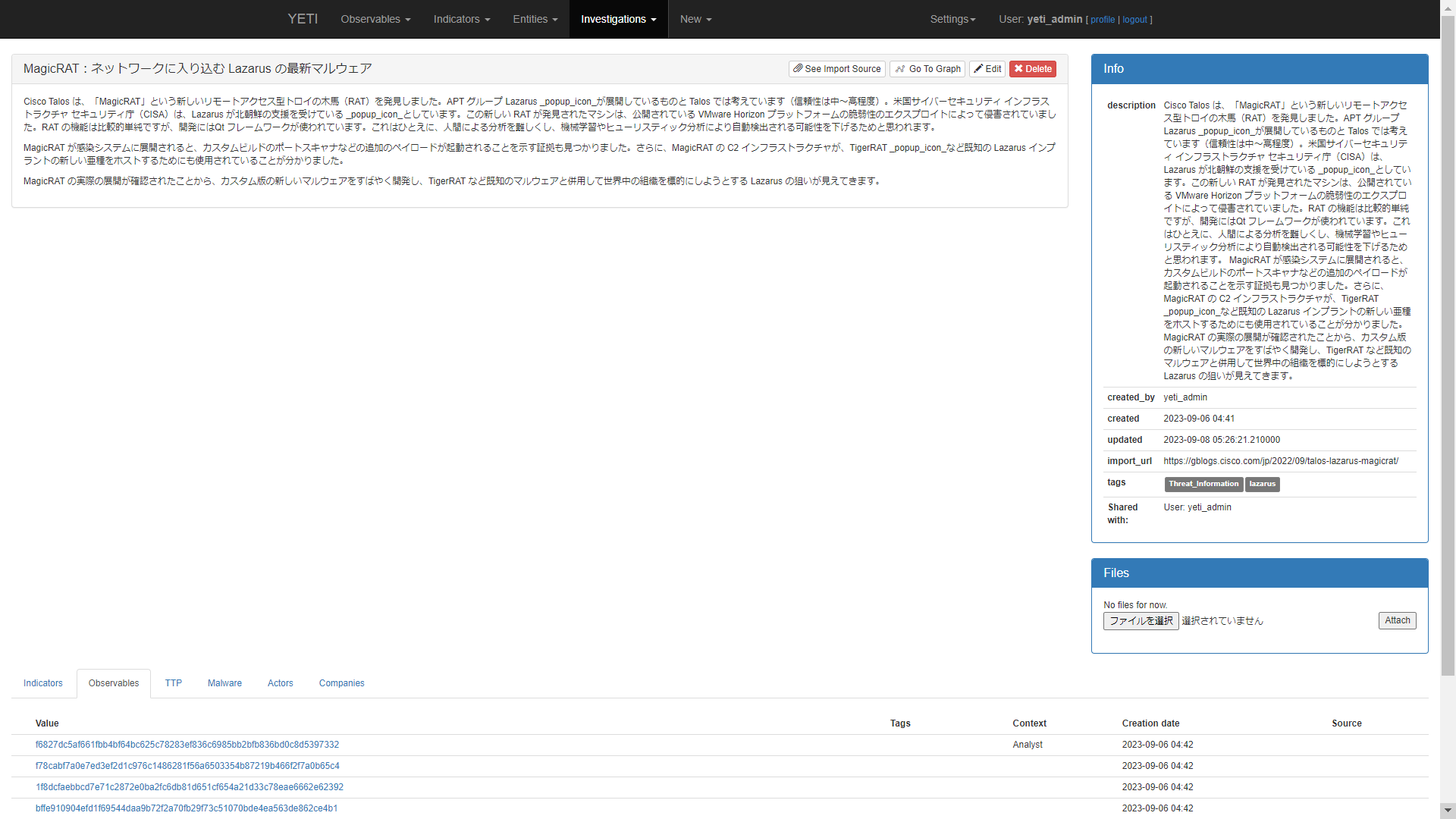Click the page vertical scrollbar
The height and width of the screenshot is (819, 1456).
pos(1448,345)
